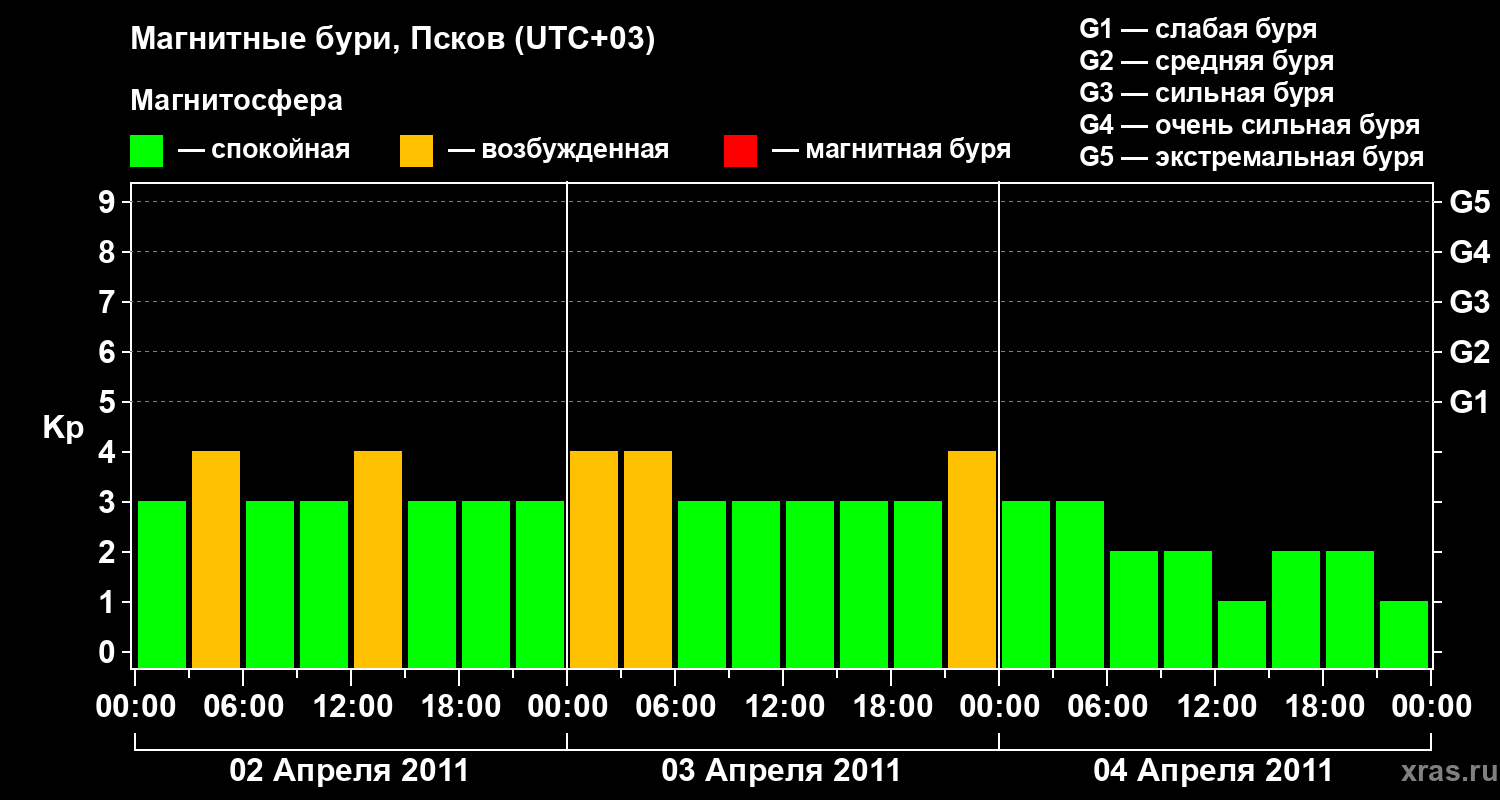Click 'G2 — средняя буря' legend line
This screenshot has height=800, width=1500.
pos(1206,61)
